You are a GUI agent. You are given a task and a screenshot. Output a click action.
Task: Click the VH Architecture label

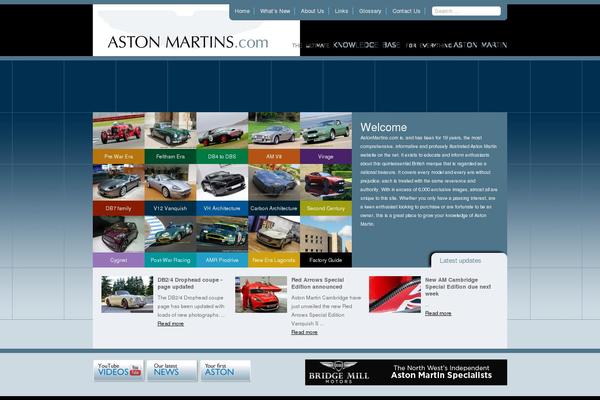tap(222, 208)
